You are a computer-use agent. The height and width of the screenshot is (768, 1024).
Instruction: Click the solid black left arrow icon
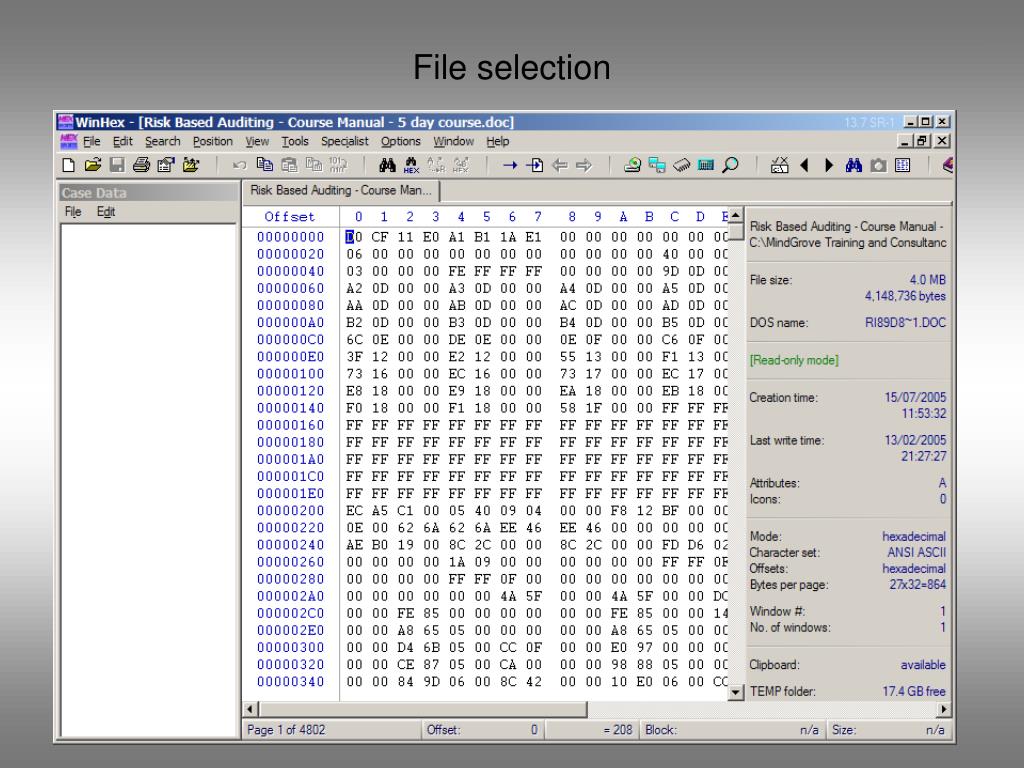[x=805, y=165]
